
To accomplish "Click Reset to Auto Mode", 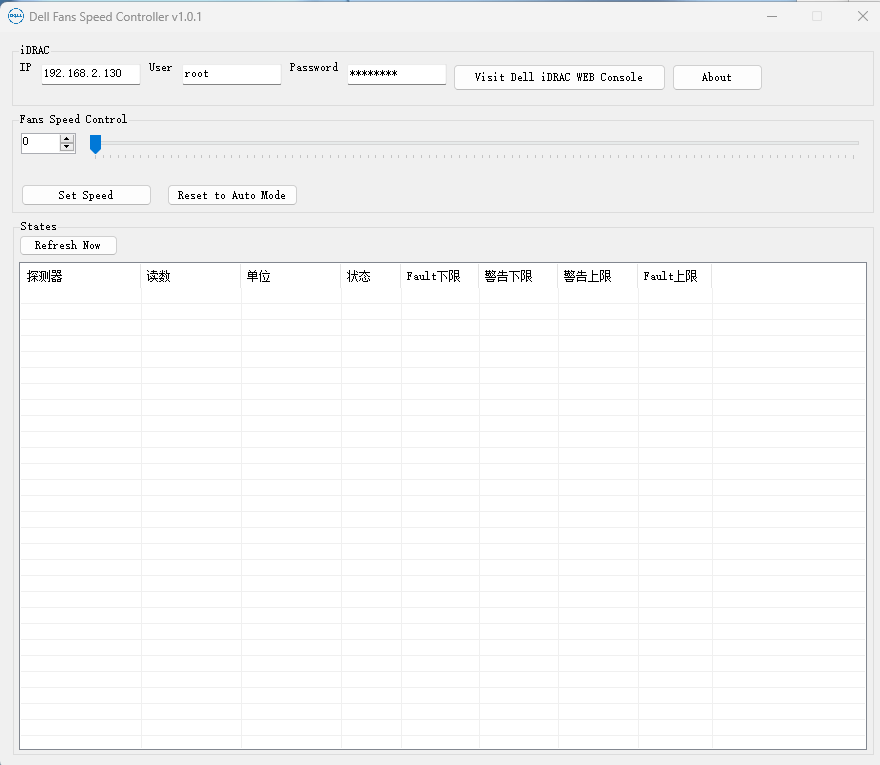I will pos(232,195).
